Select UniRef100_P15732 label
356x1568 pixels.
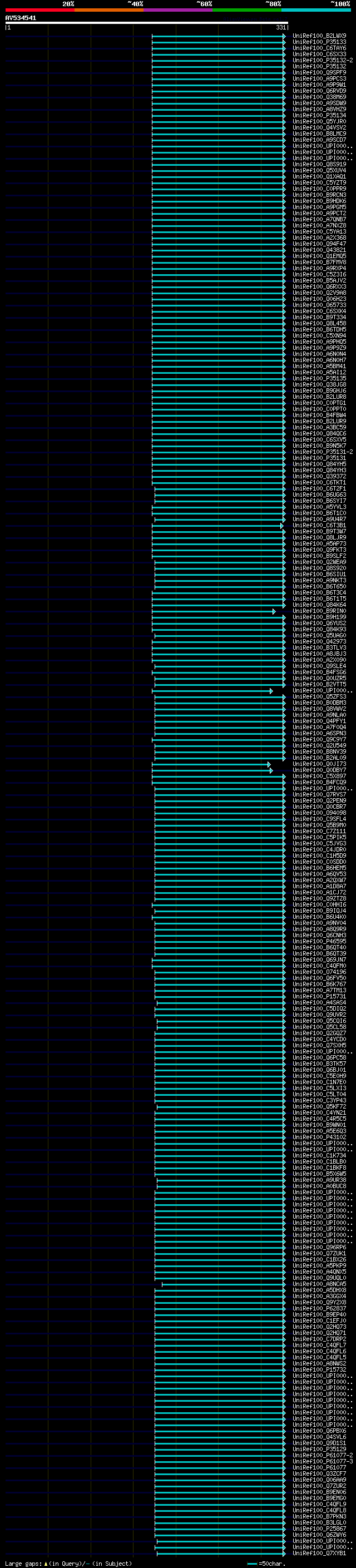[x=319, y=1370]
